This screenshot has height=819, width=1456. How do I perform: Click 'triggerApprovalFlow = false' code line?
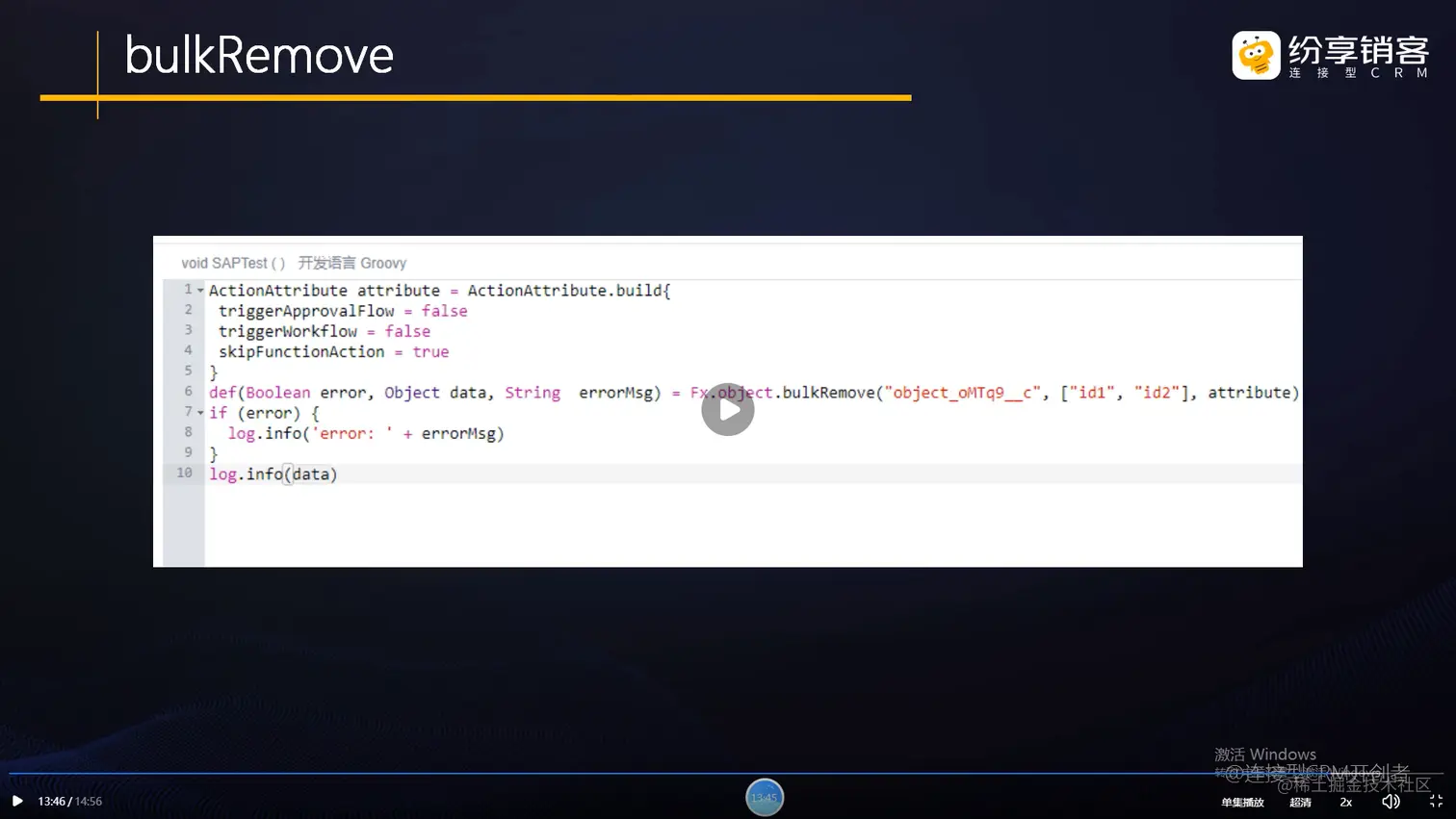coord(343,311)
